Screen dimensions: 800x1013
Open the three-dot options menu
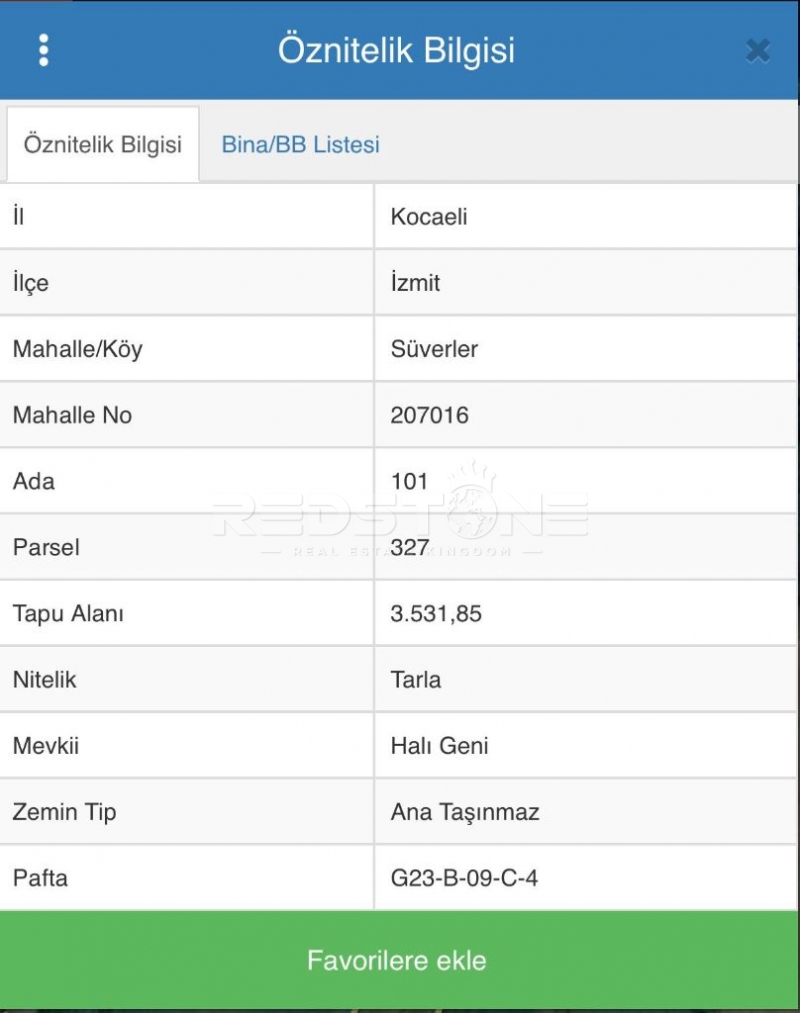43,50
